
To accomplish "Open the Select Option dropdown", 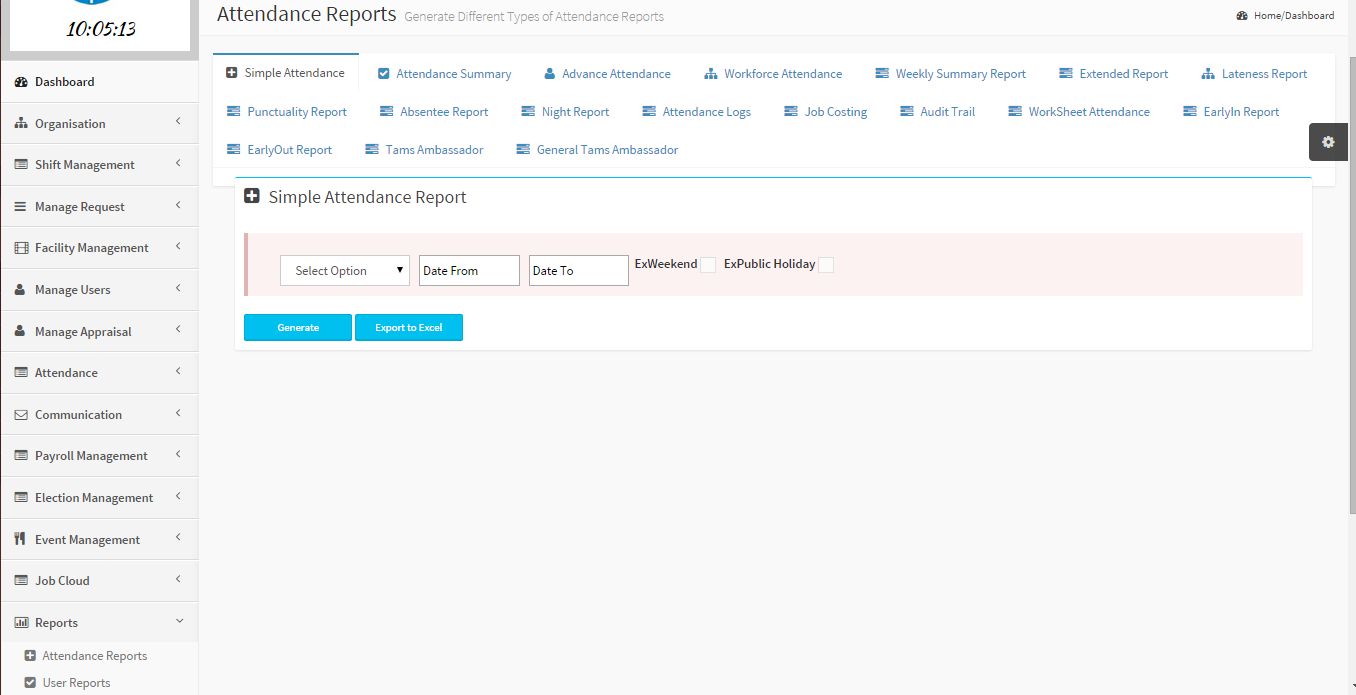I will 345,271.
